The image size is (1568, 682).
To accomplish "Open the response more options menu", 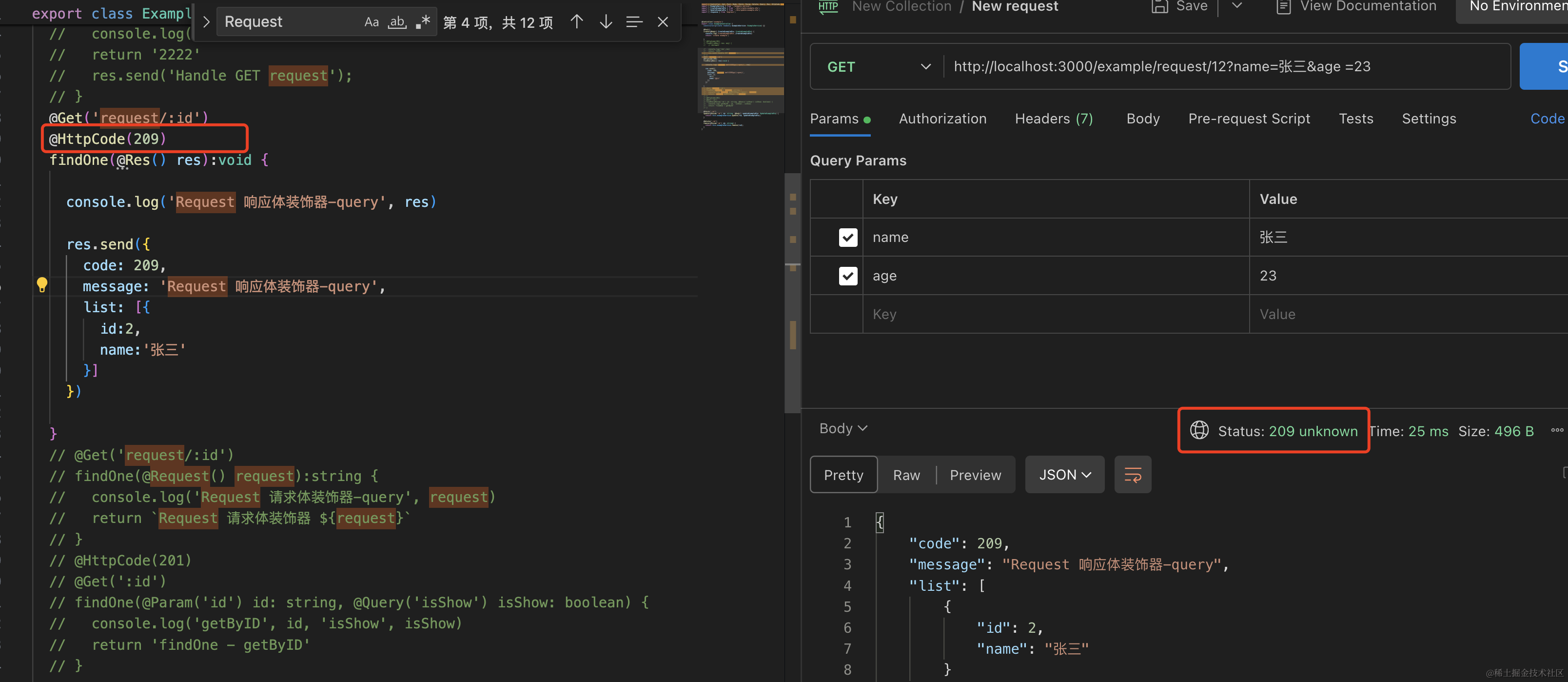I will [x=1557, y=430].
